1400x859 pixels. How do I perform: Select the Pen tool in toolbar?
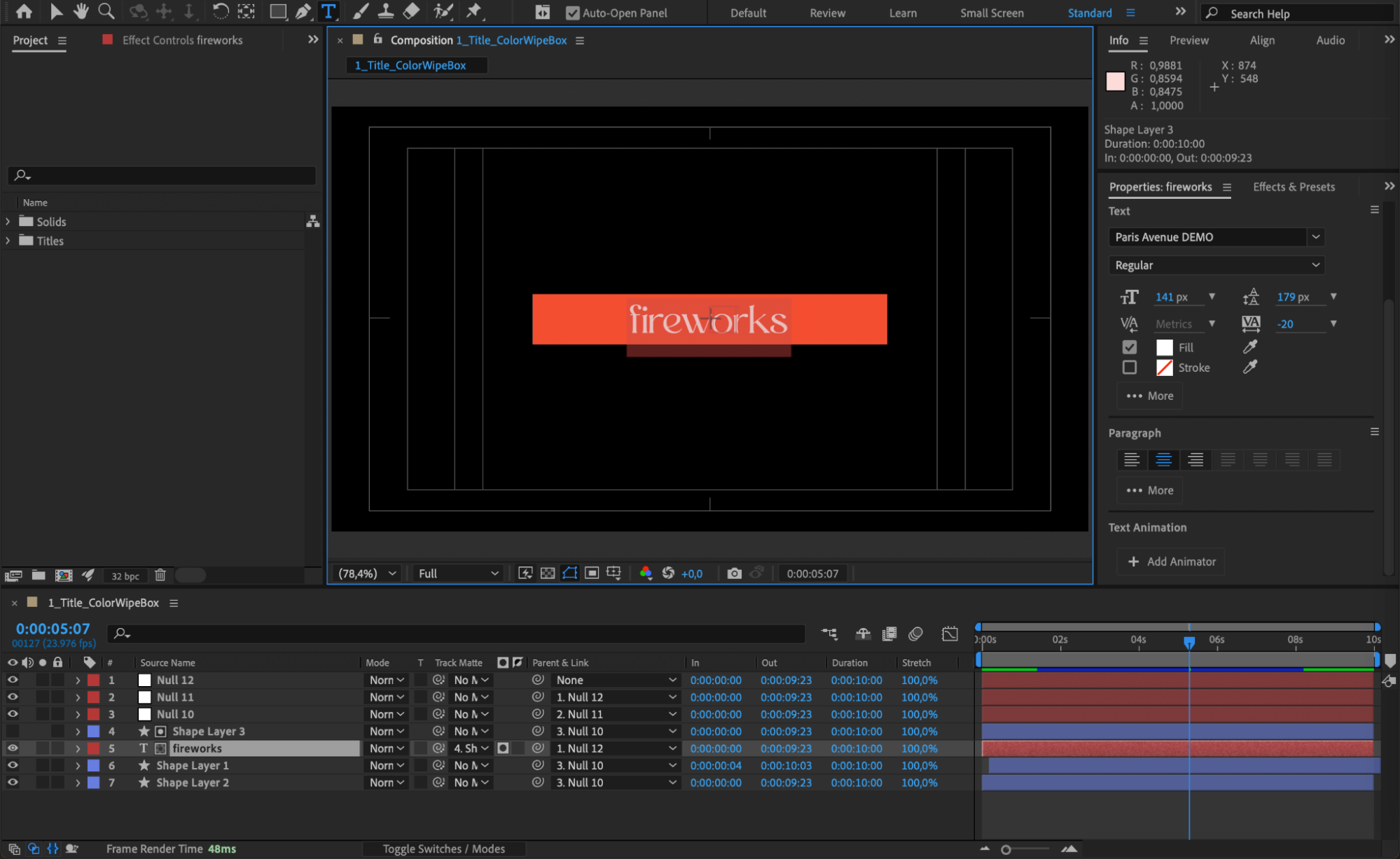pyautogui.click(x=303, y=11)
